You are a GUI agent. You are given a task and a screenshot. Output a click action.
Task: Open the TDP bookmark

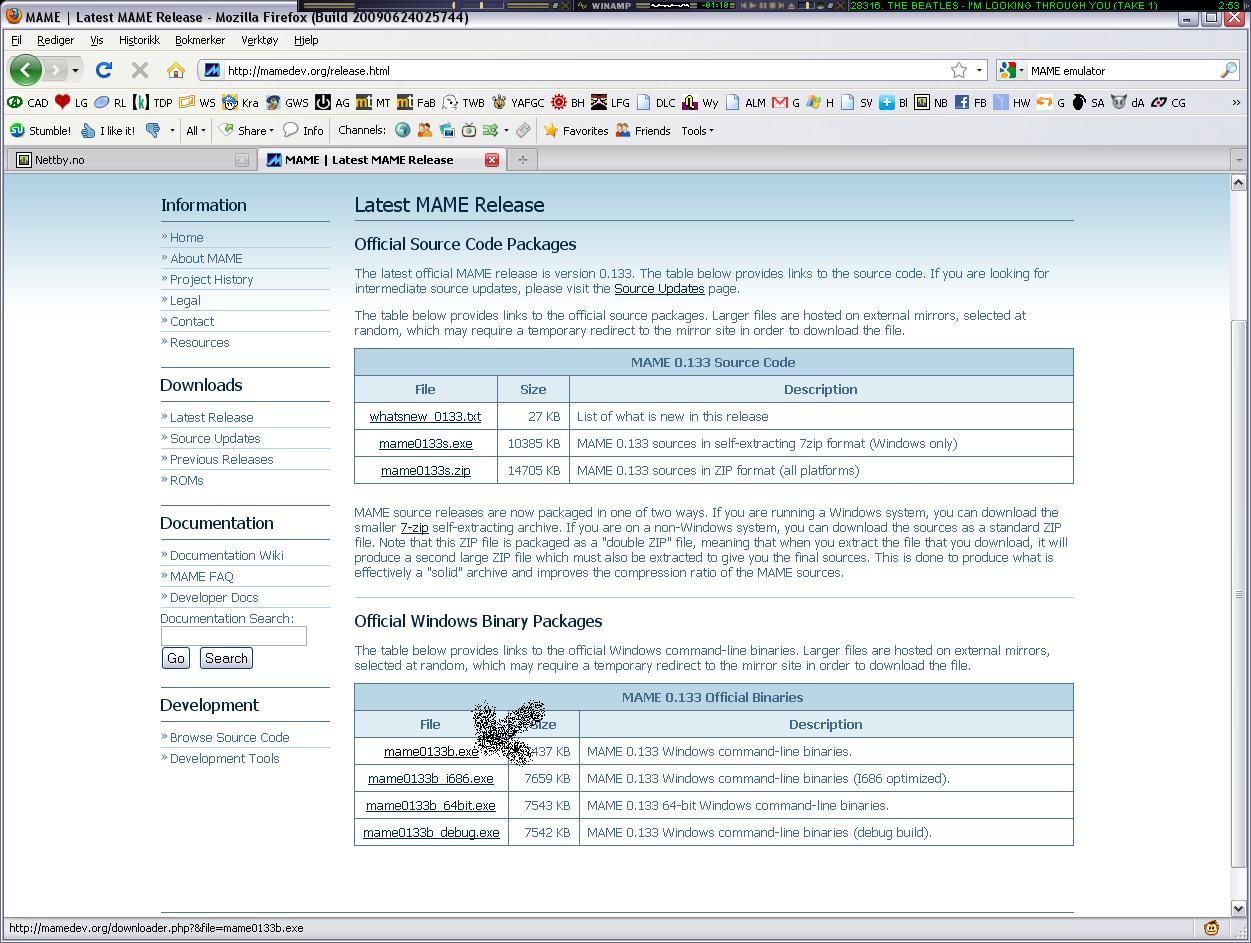pos(152,102)
